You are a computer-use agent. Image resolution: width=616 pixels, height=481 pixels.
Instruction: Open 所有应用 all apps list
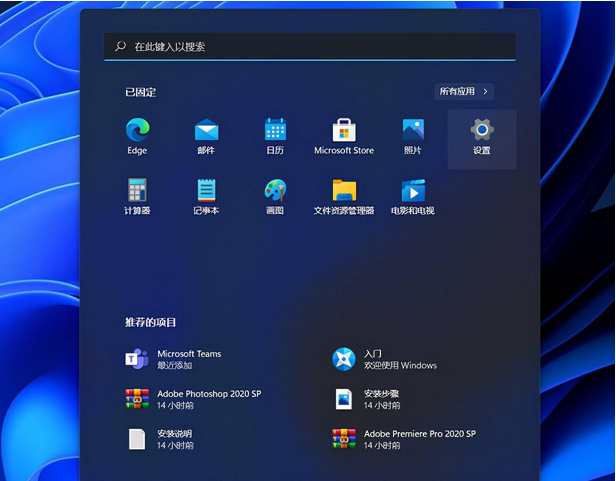pos(464,92)
